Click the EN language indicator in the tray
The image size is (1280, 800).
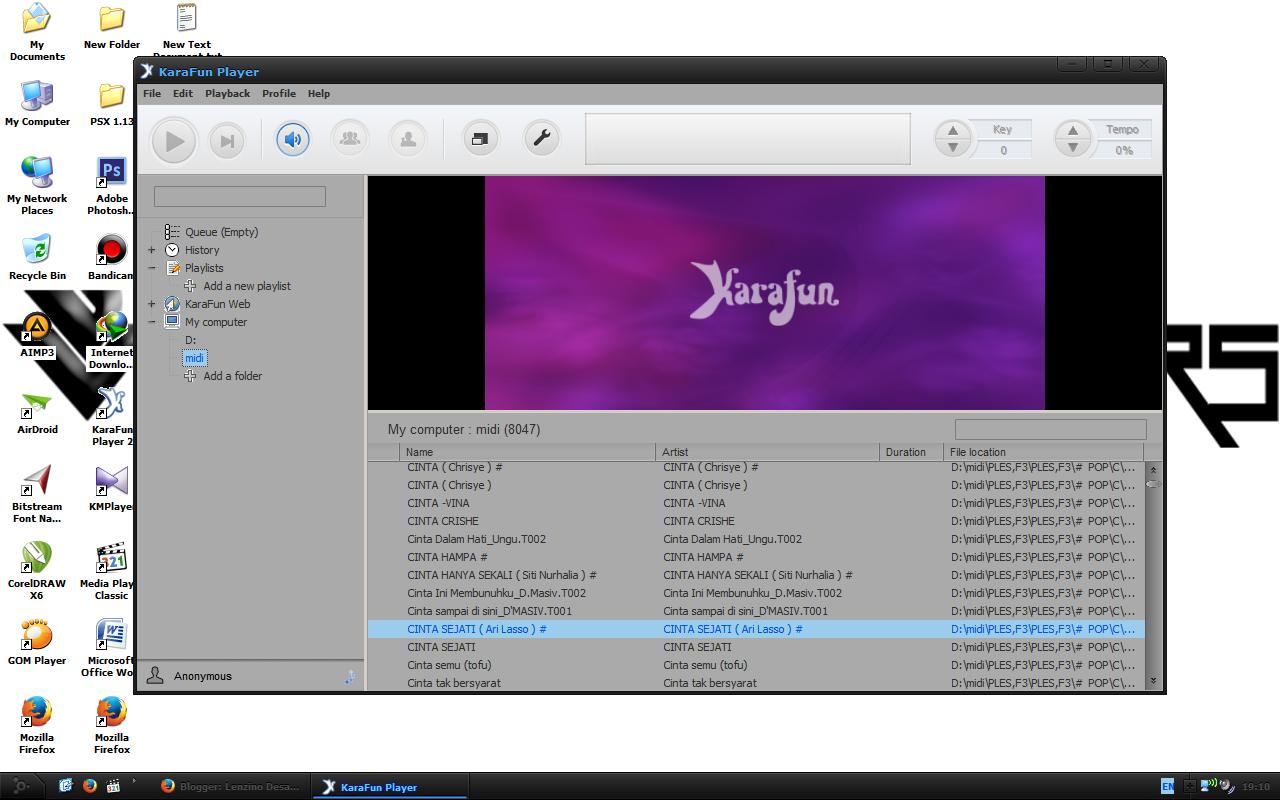point(1167,786)
